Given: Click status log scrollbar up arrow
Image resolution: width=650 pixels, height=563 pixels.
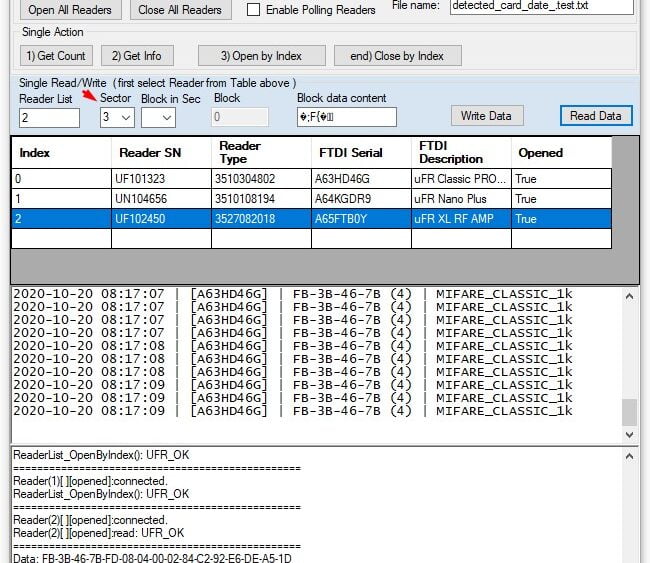Looking at the screenshot, I should click(x=629, y=456).
